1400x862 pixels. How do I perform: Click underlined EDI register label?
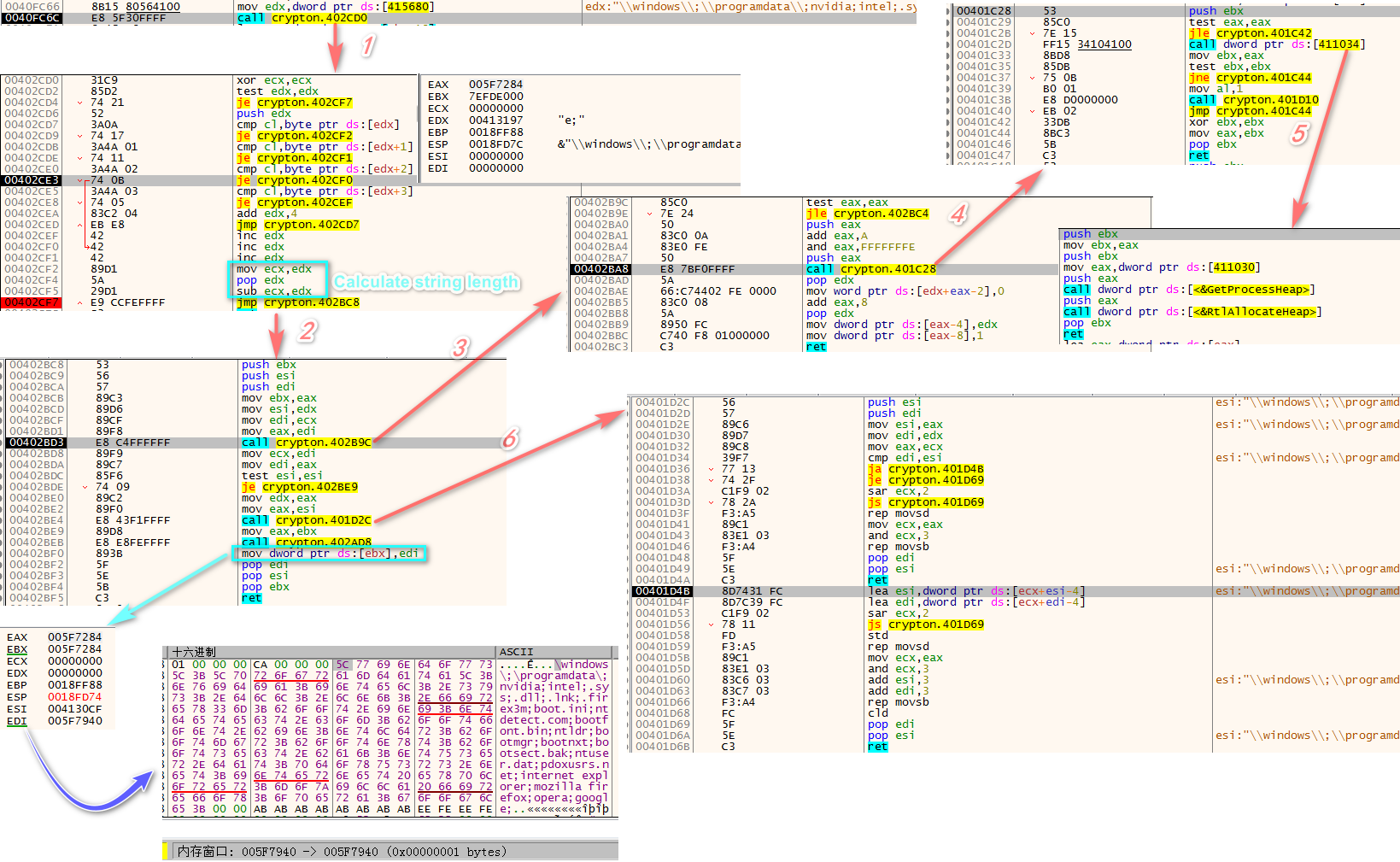pyautogui.click(x=17, y=721)
